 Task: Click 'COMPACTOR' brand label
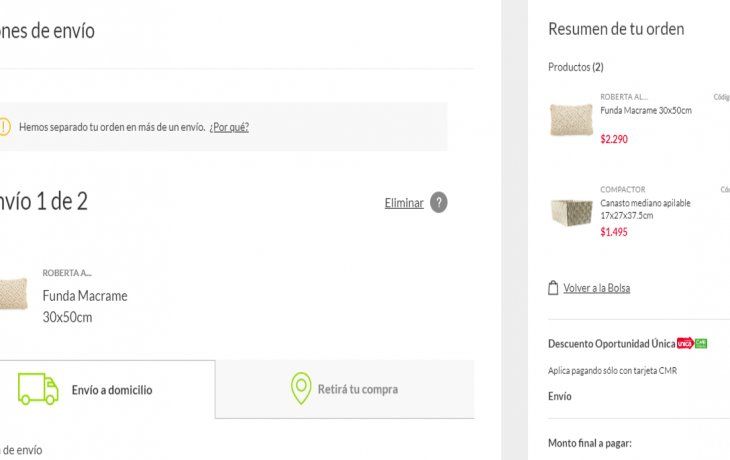tap(623, 189)
